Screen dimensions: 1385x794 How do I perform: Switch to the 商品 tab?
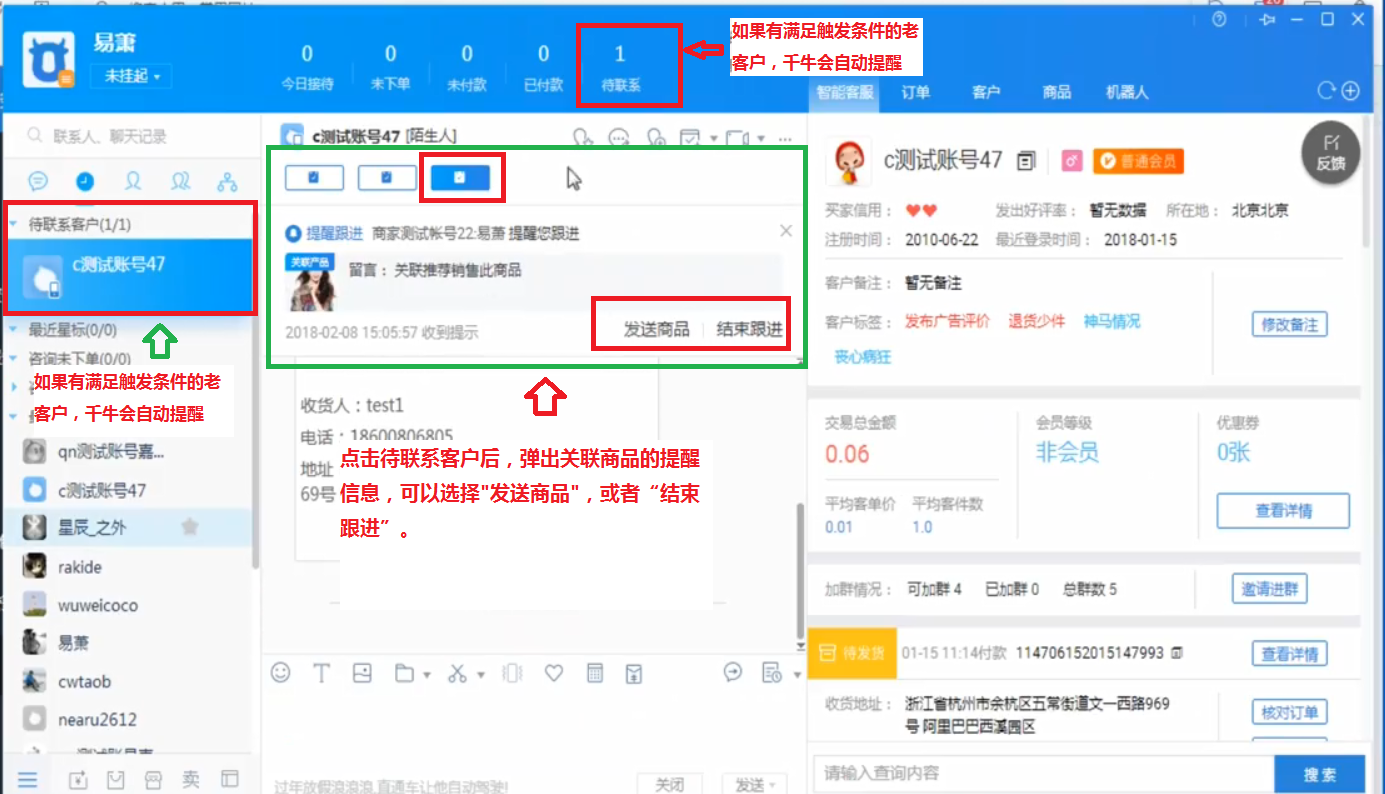[x=1056, y=92]
